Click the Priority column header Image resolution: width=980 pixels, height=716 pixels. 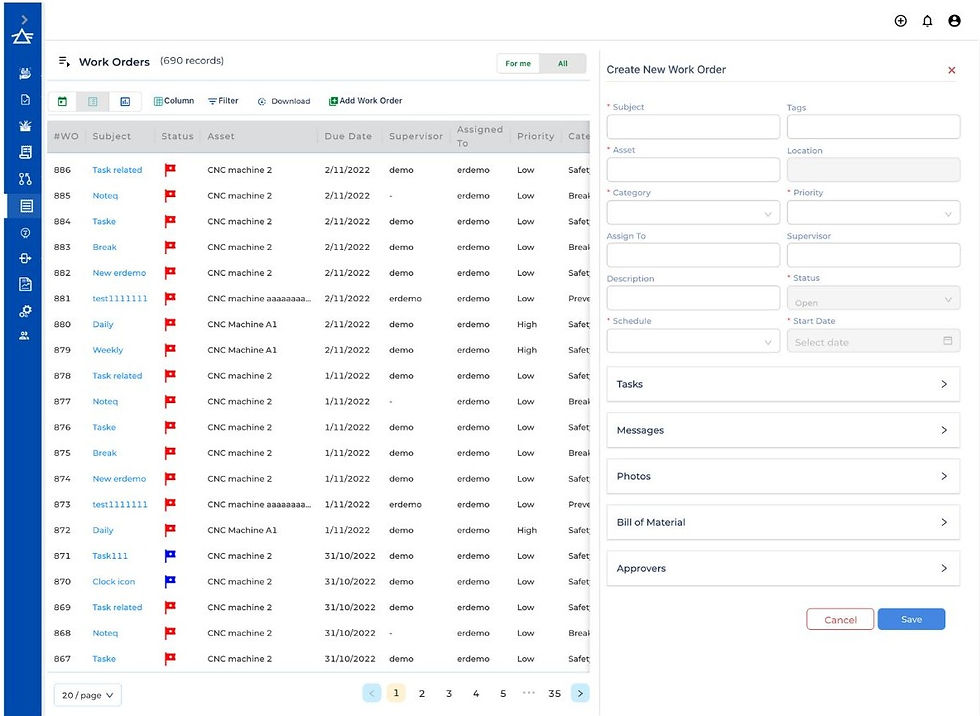(x=536, y=136)
